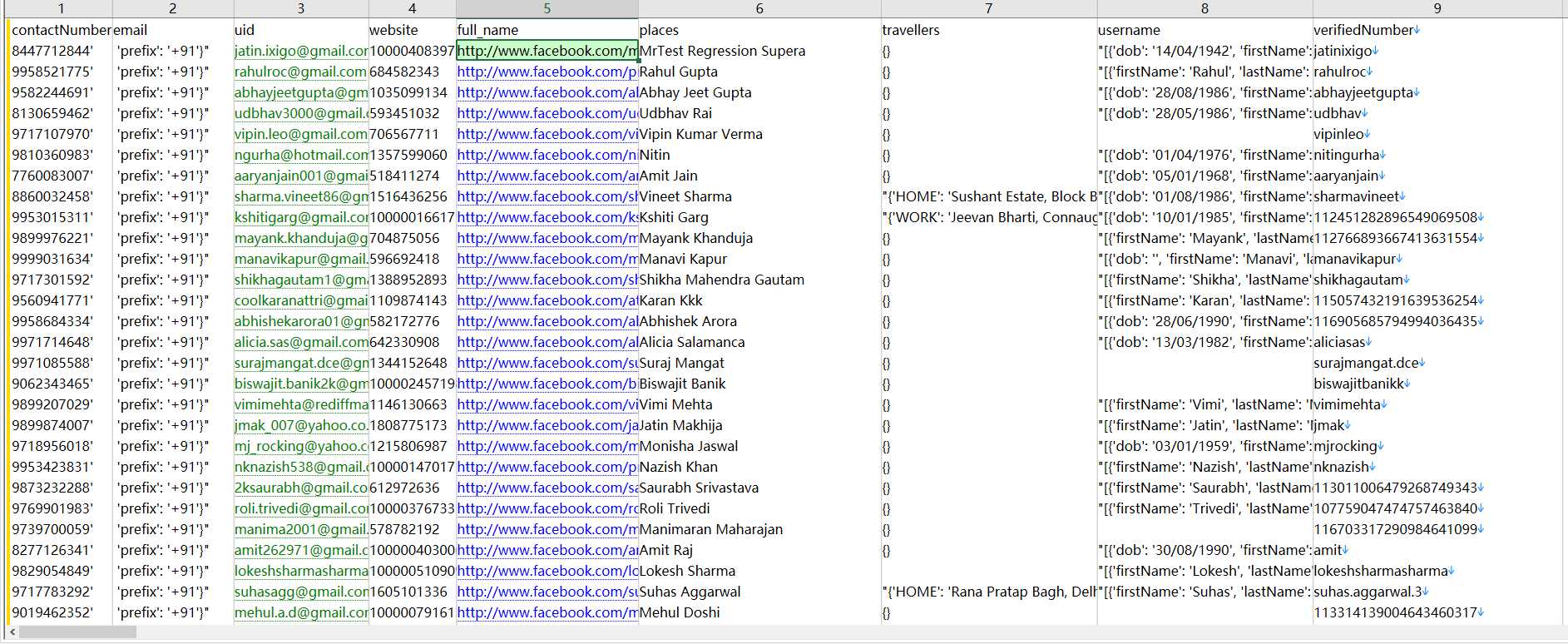Select cell starting 'HOME': 'Sushant Estate
The width and height of the screenshot is (1568, 644).
[989, 196]
